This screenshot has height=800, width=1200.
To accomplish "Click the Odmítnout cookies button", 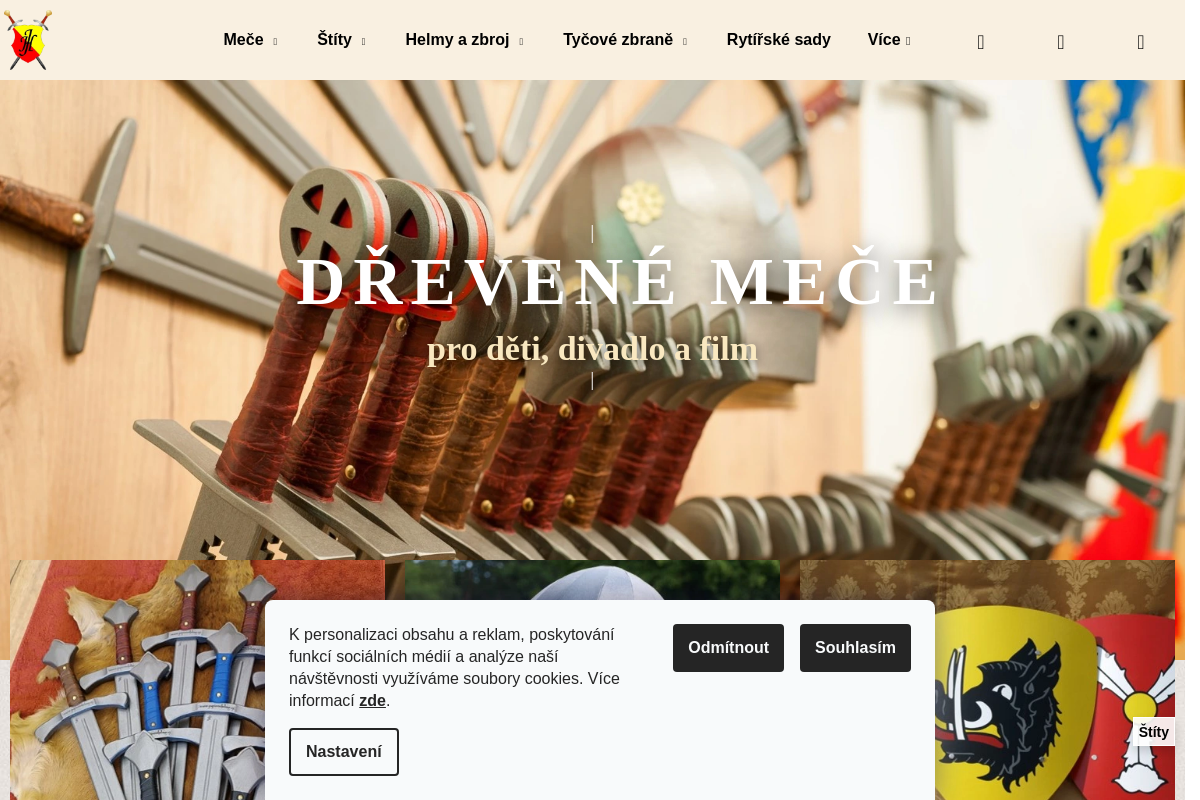I will 728,648.
